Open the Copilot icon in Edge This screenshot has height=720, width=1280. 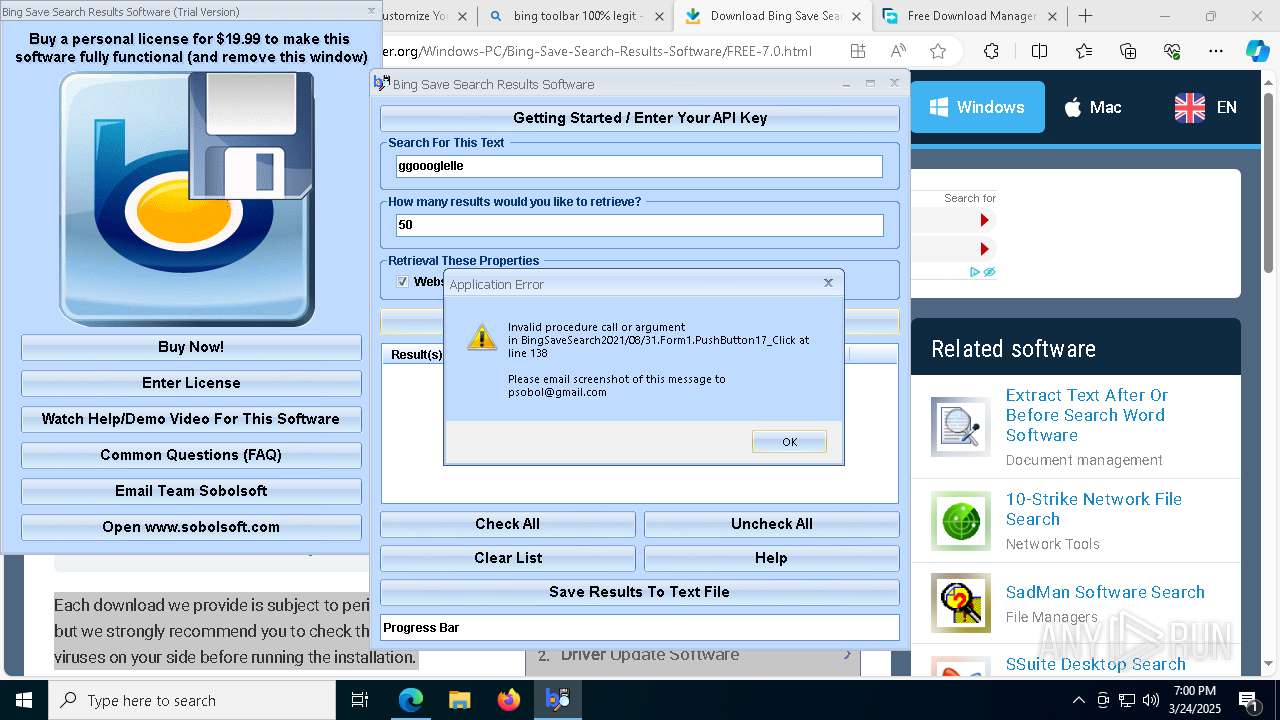pos(1257,51)
